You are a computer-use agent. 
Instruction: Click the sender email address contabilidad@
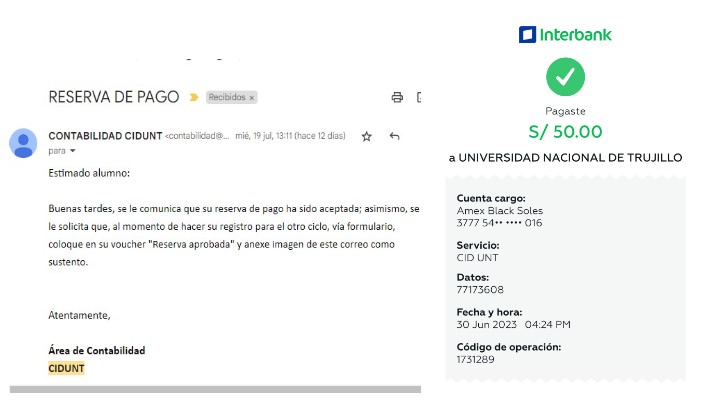[197, 136]
